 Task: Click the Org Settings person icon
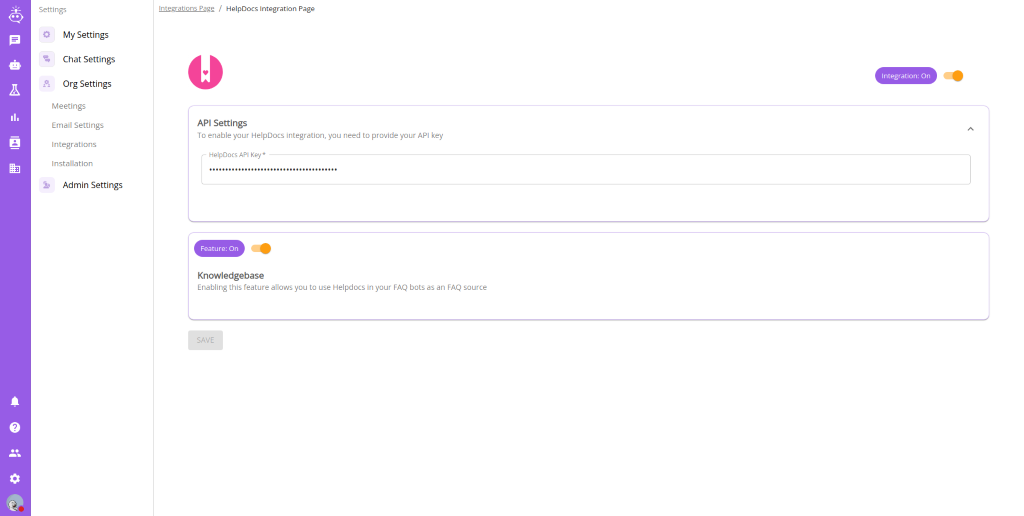(47, 84)
